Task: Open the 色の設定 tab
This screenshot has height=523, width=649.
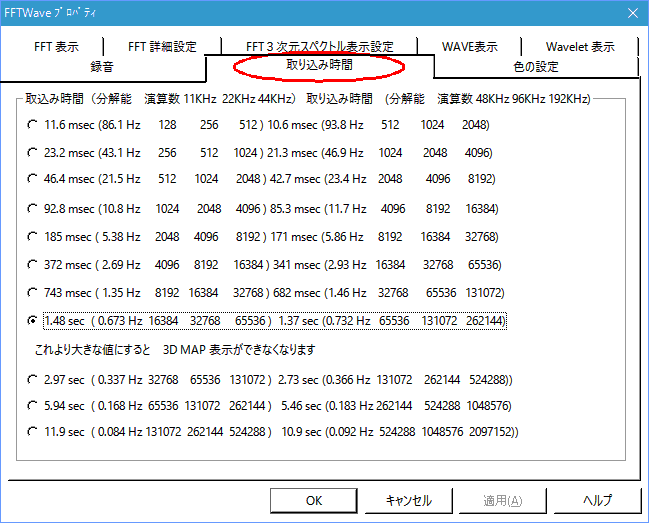Action: [536, 67]
